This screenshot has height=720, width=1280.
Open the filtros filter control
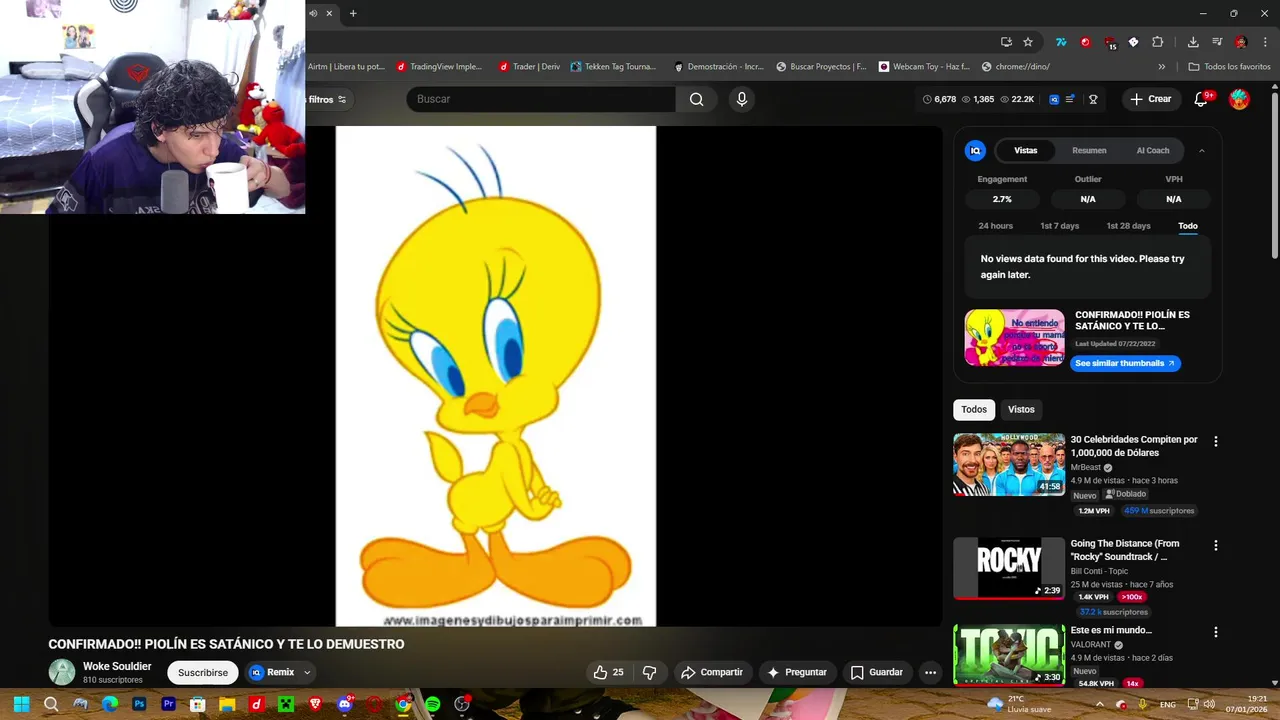(x=327, y=99)
